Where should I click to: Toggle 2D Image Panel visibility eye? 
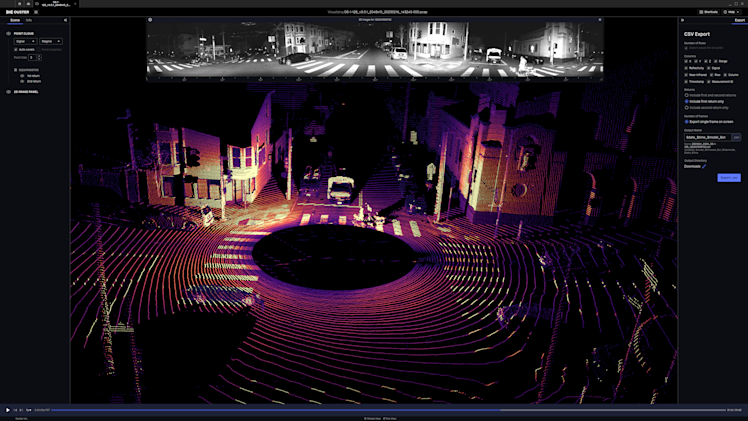tap(9, 92)
